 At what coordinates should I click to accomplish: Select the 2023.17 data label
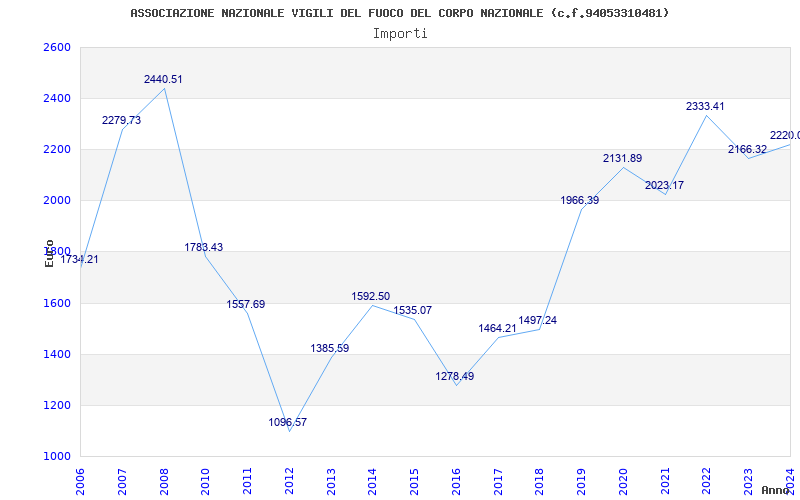tap(664, 186)
